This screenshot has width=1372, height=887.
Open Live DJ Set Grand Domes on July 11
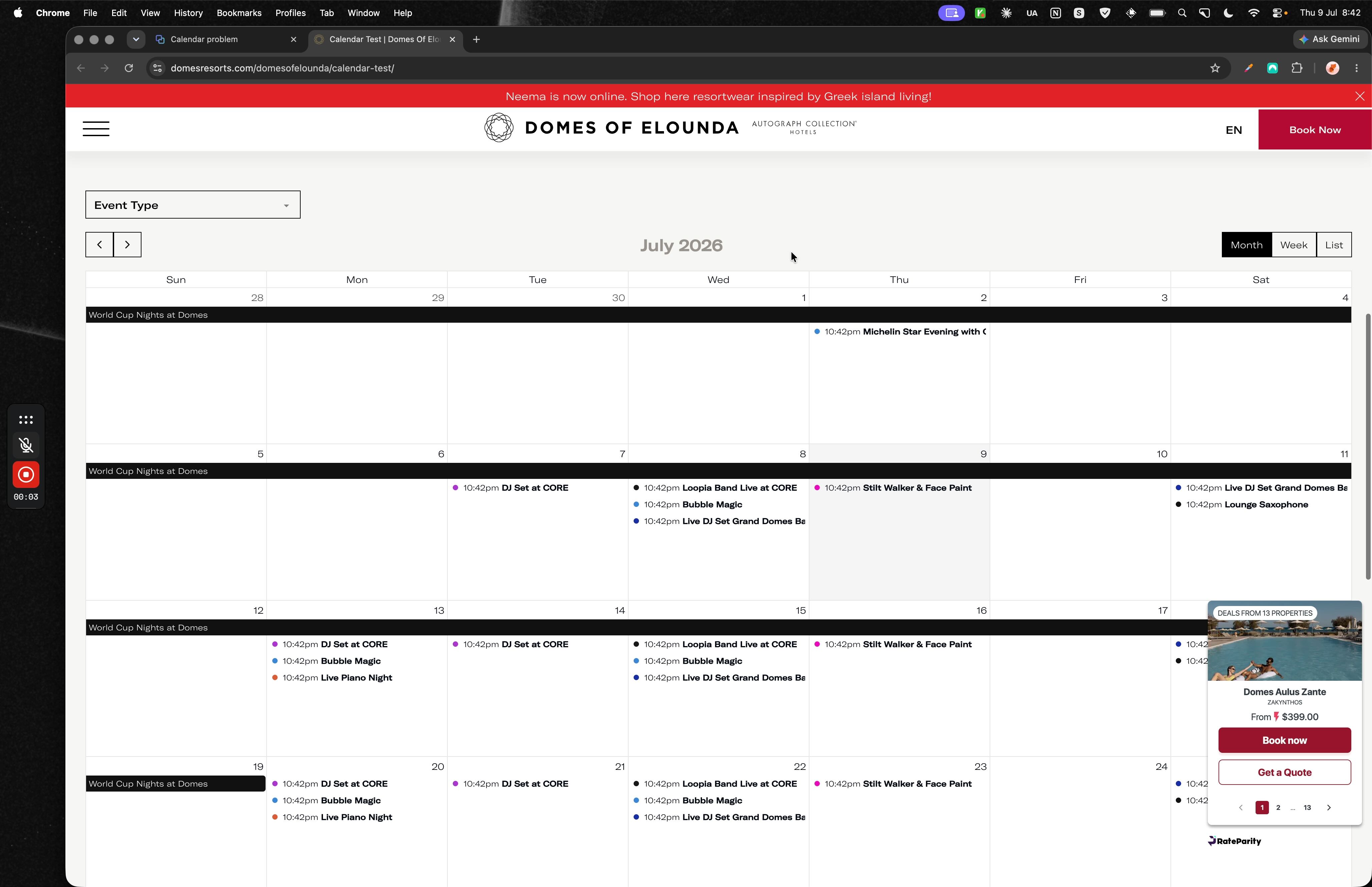[x=1261, y=488]
